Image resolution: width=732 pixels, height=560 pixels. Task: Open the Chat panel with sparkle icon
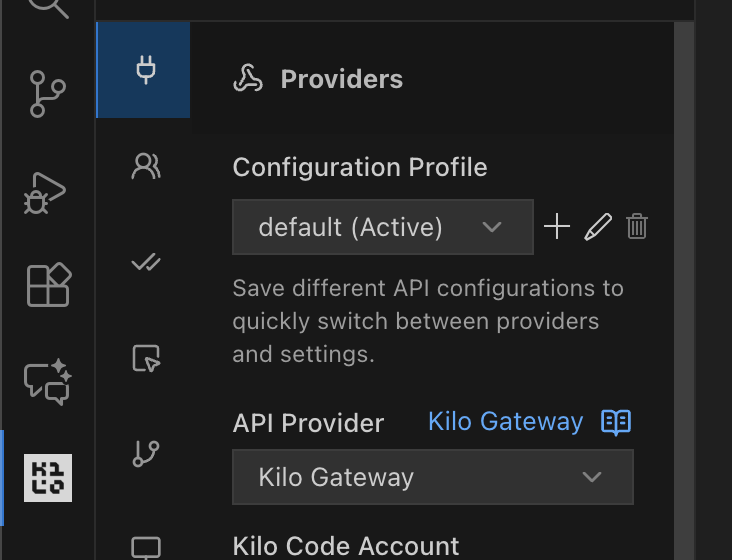[47, 380]
